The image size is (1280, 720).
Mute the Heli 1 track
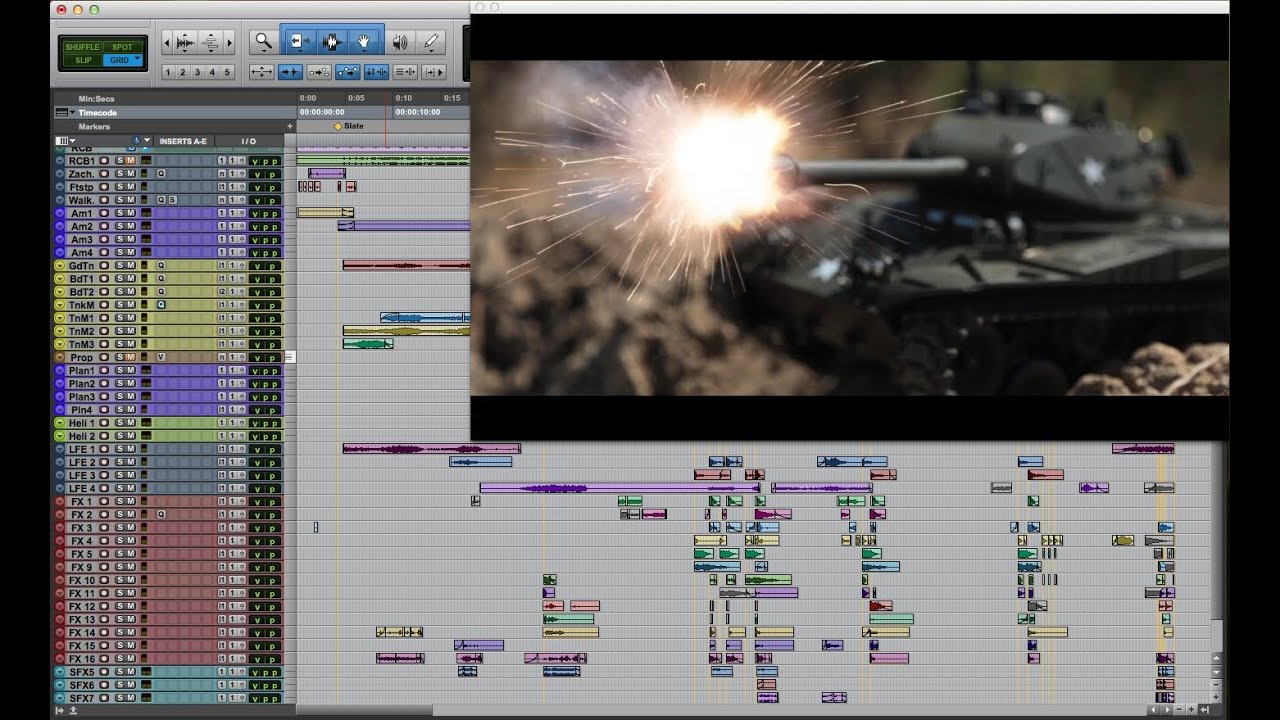pos(130,423)
